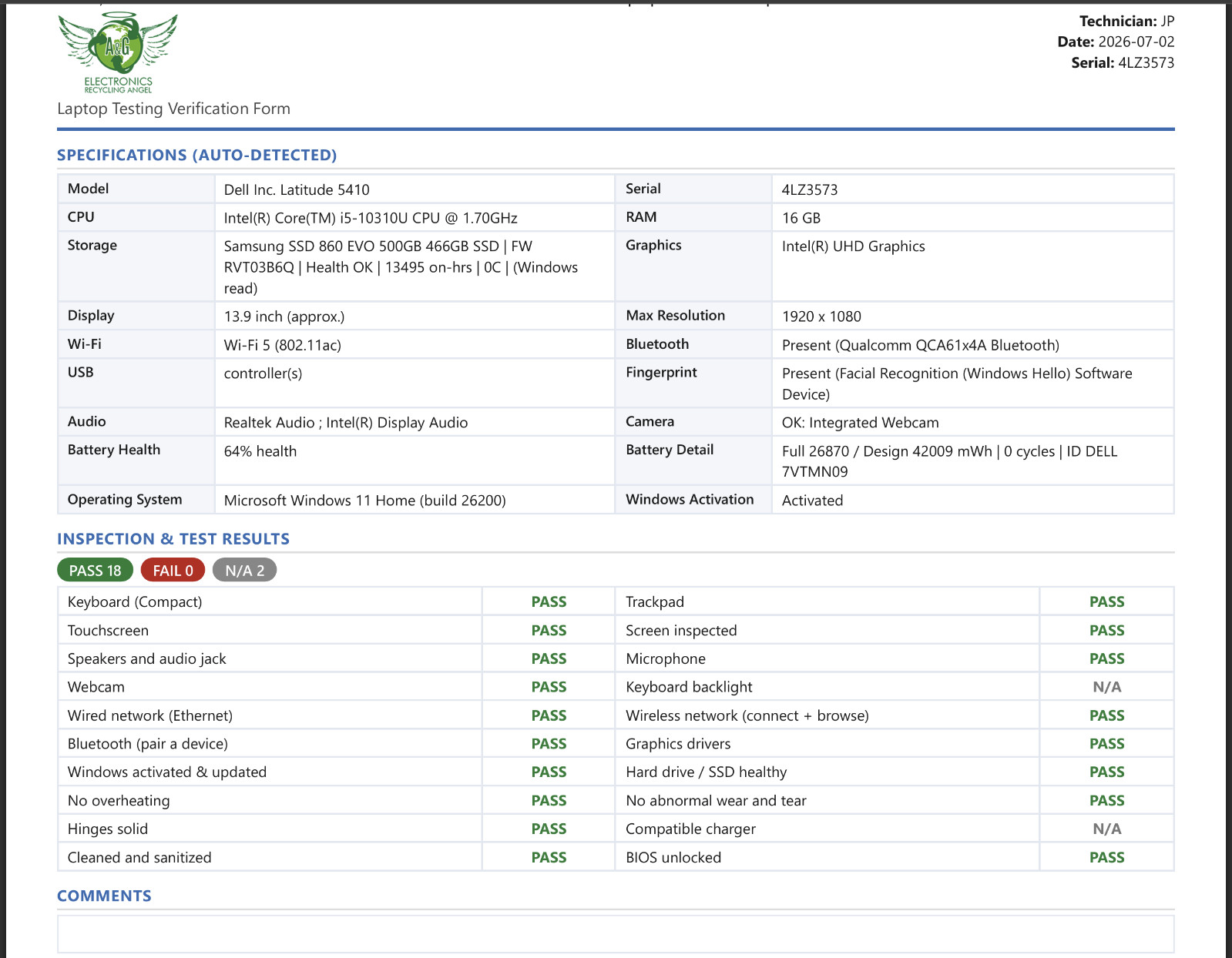Click the A&G Electronics Recycling Angel logo
The image size is (1232, 958).
click(118, 53)
